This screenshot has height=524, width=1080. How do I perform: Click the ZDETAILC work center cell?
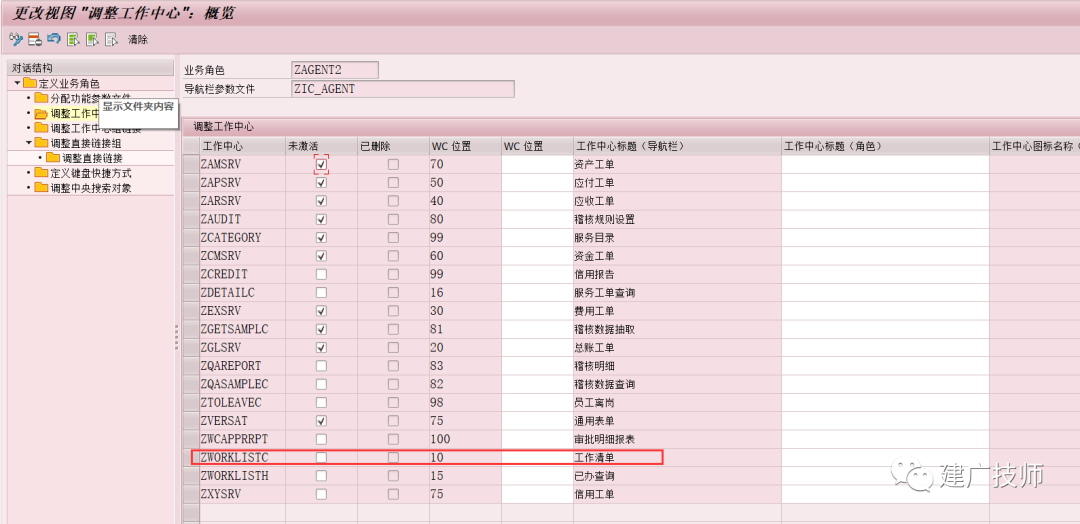point(242,293)
